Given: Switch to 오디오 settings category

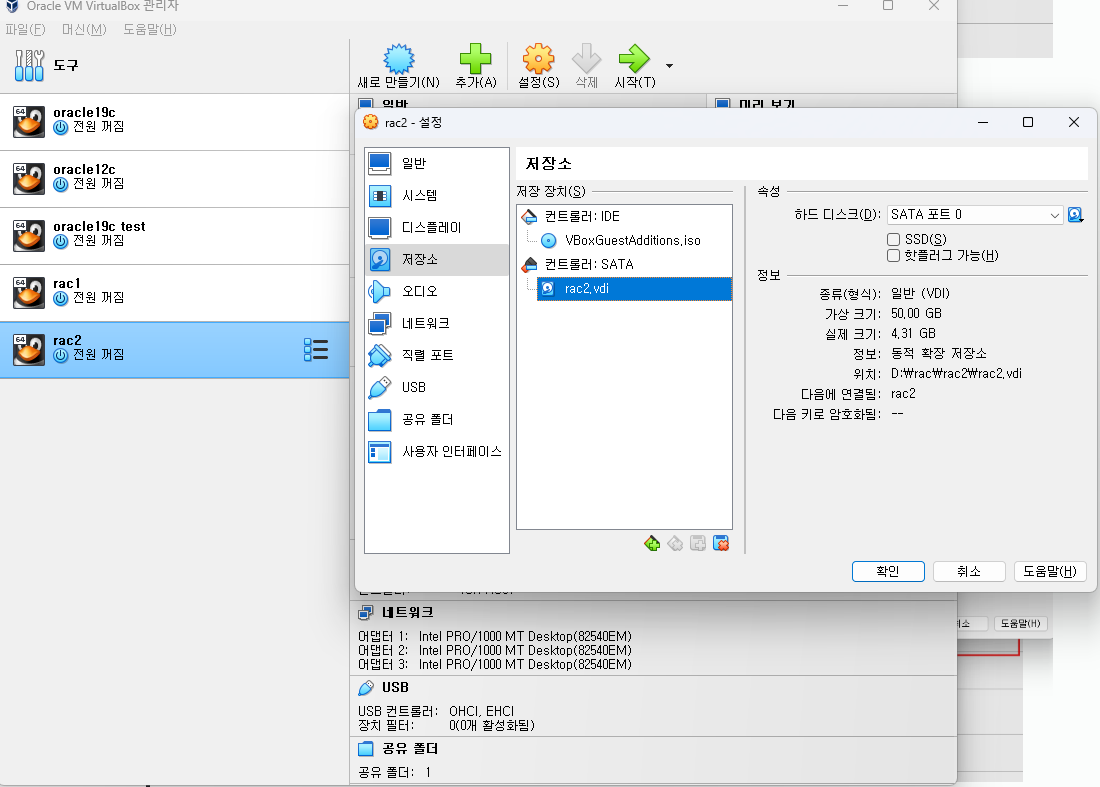Looking at the screenshot, I should (x=436, y=291).
